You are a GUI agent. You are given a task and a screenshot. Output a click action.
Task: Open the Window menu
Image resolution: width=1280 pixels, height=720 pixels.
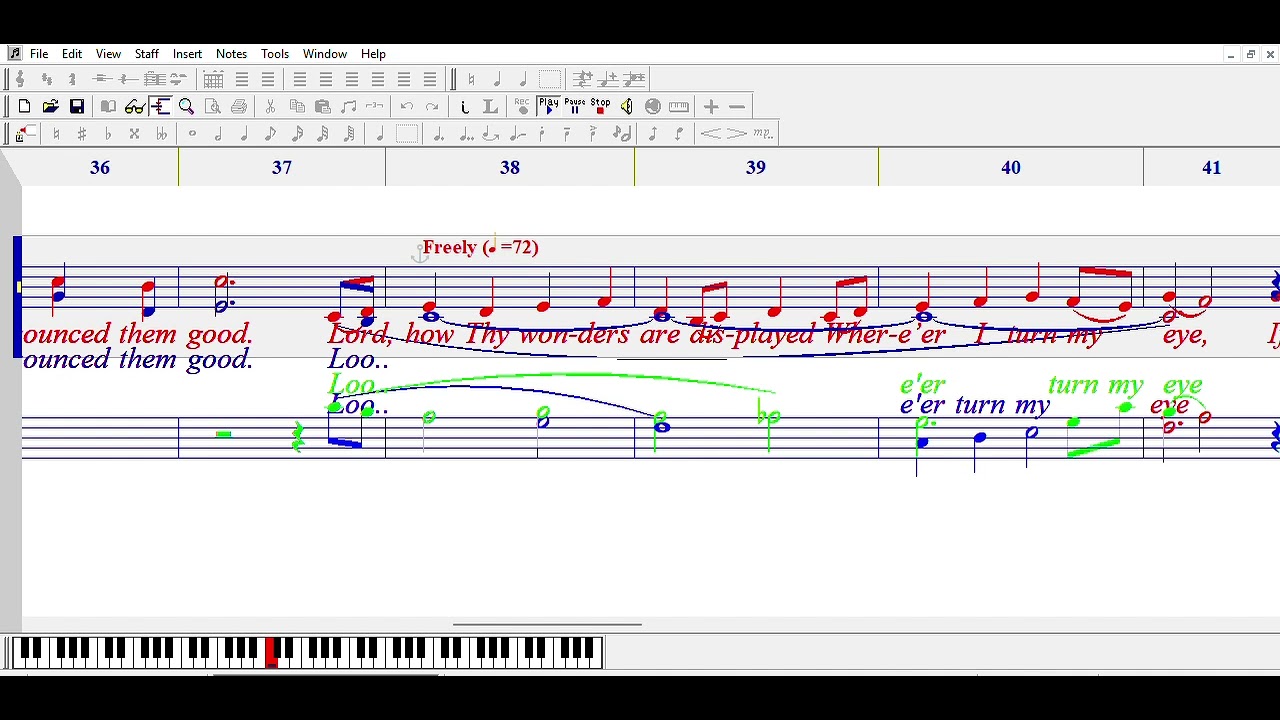tap(325, 54)
